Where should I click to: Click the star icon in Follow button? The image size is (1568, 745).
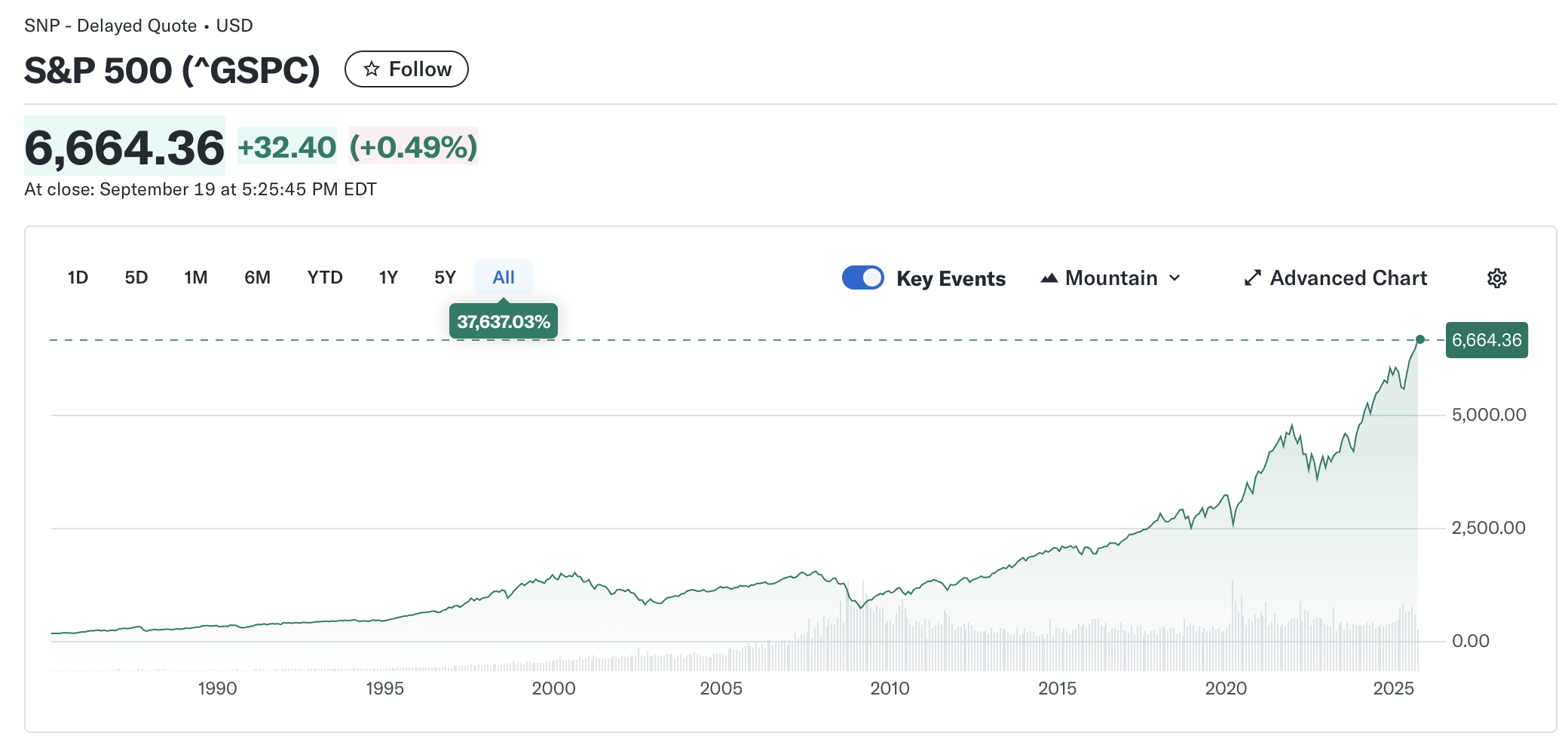372,69
